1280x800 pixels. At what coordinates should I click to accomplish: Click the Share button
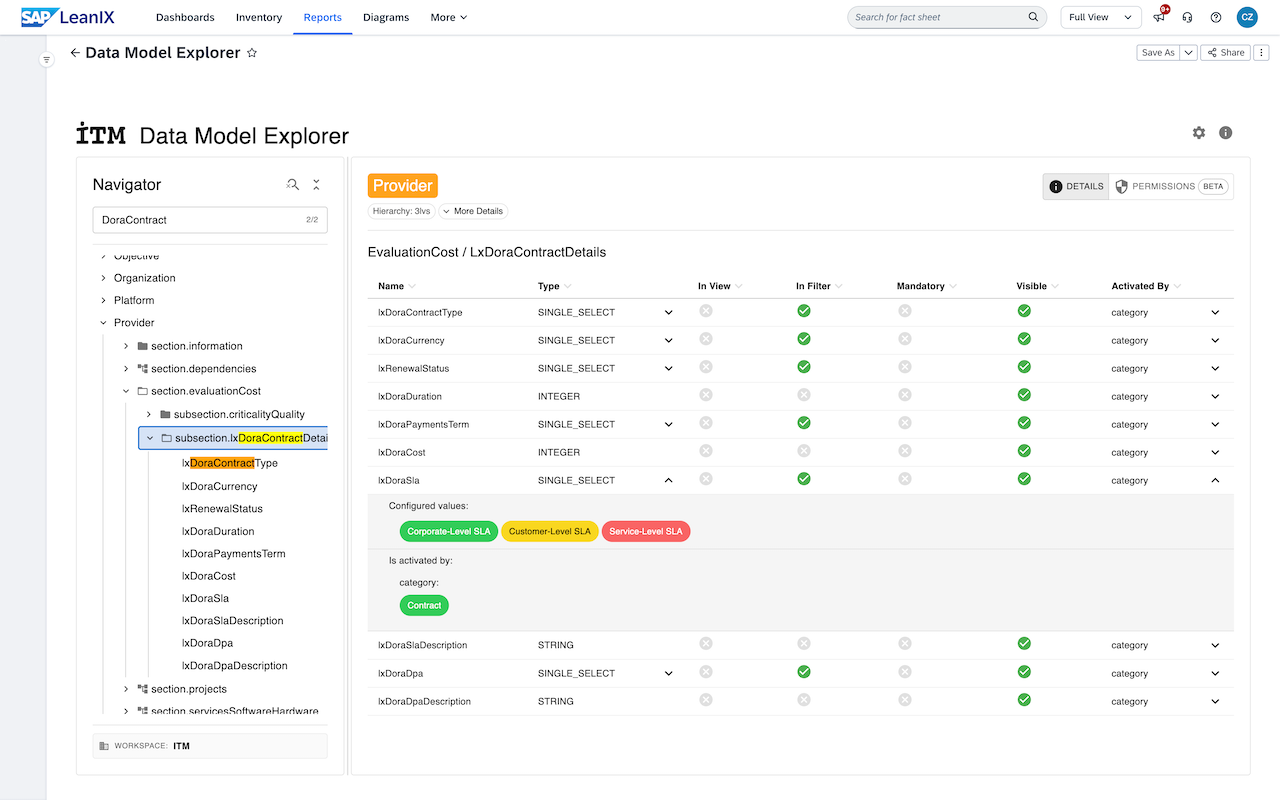(x=1225, y=53)
